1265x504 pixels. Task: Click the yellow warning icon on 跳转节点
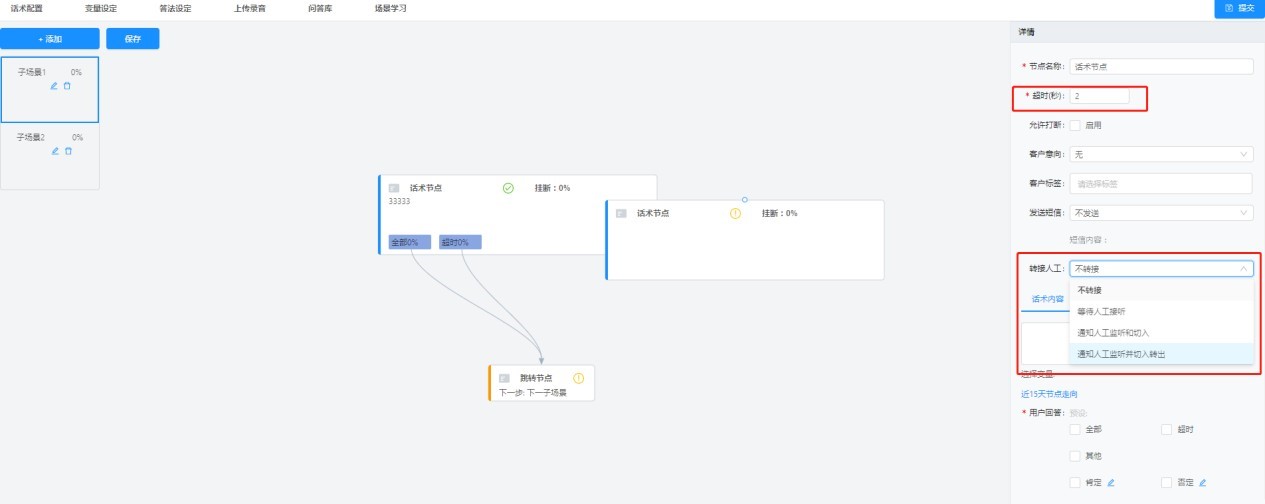click(578, 378)
